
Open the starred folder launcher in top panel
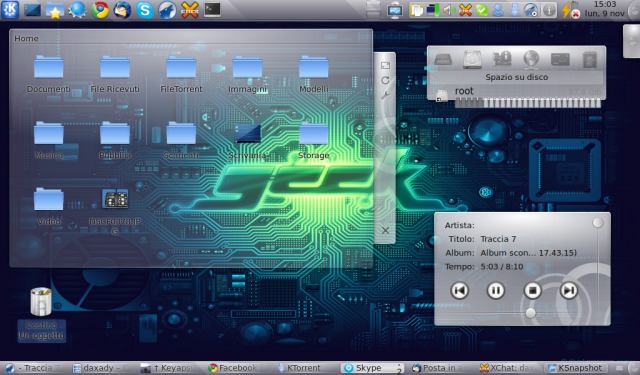coord(55,10)
